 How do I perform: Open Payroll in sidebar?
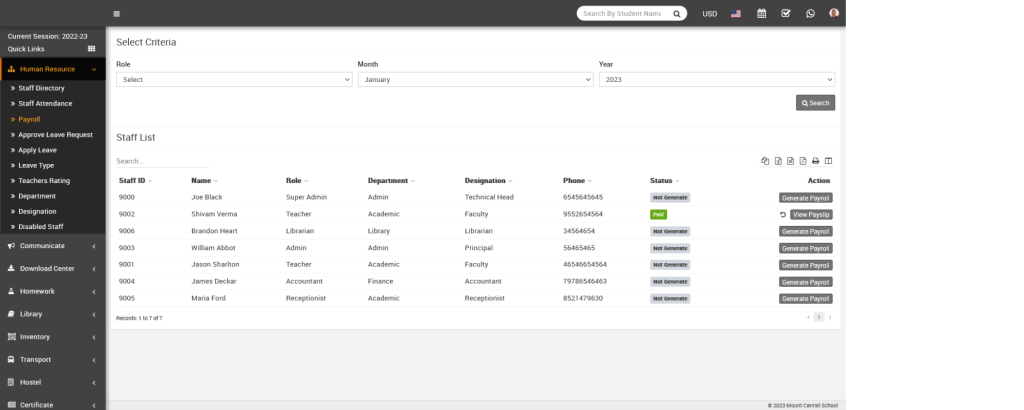click(x=29, y=119)
